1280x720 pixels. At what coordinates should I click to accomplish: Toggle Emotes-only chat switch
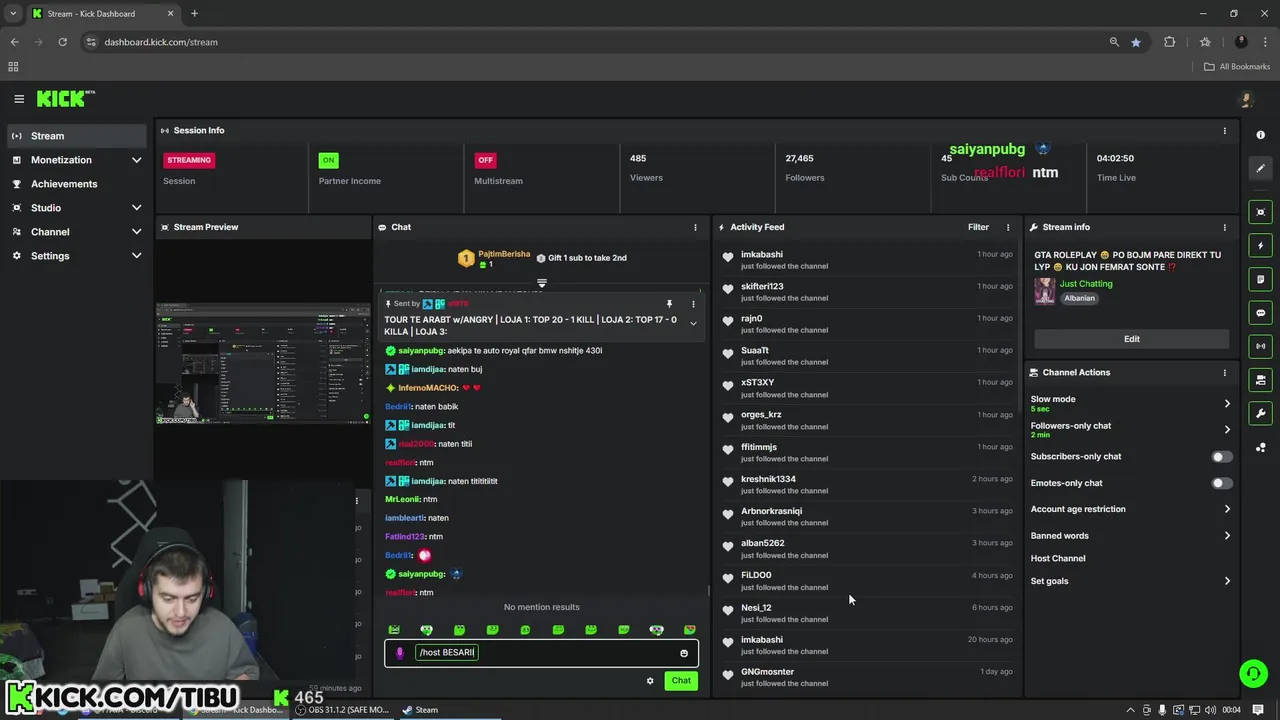pyautogui.click(x=1222, y=483)
